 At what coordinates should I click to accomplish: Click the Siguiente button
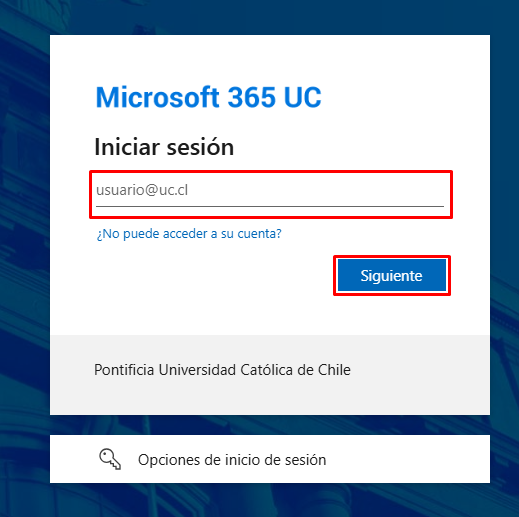(x=392, y=276)
